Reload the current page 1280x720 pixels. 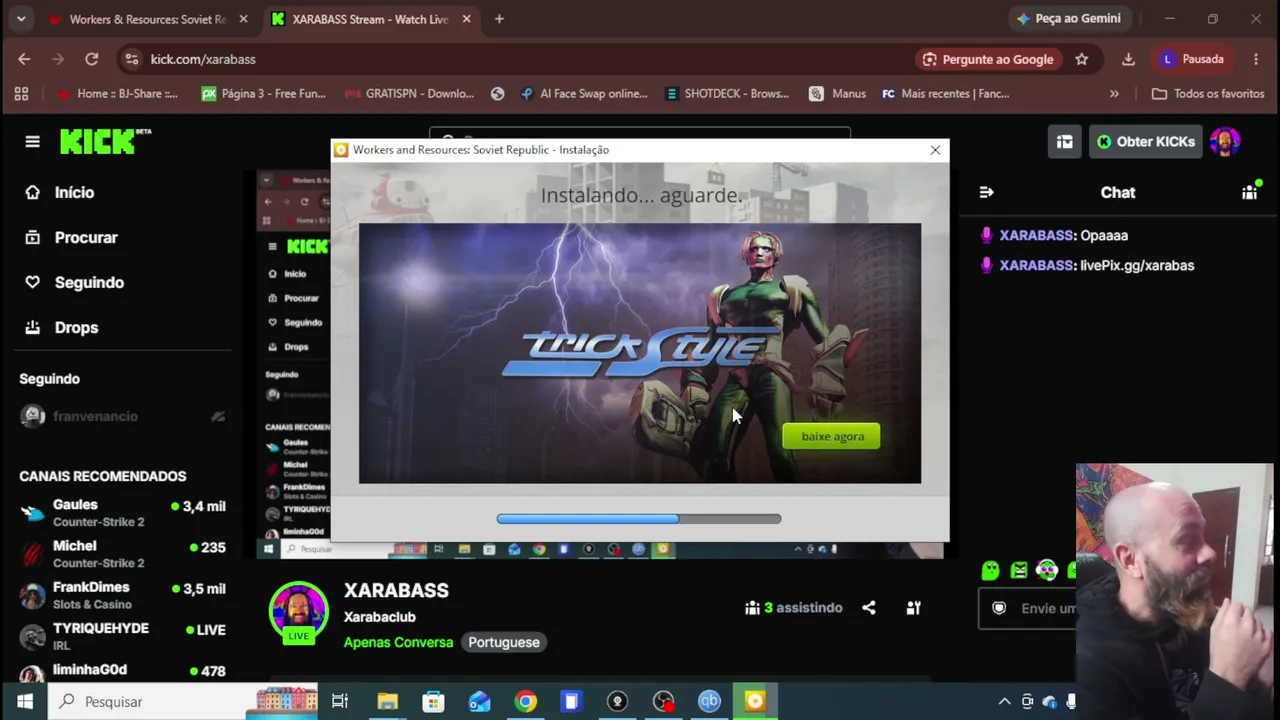pos(91,59)
